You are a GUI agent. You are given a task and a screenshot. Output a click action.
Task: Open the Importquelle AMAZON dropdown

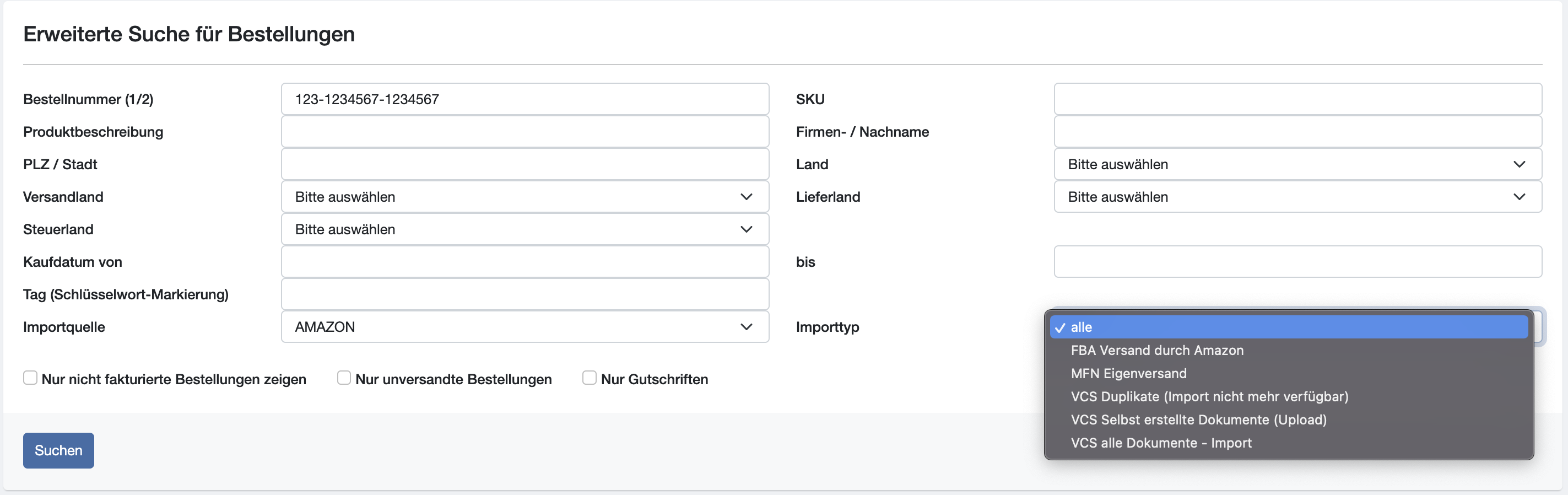524,327
